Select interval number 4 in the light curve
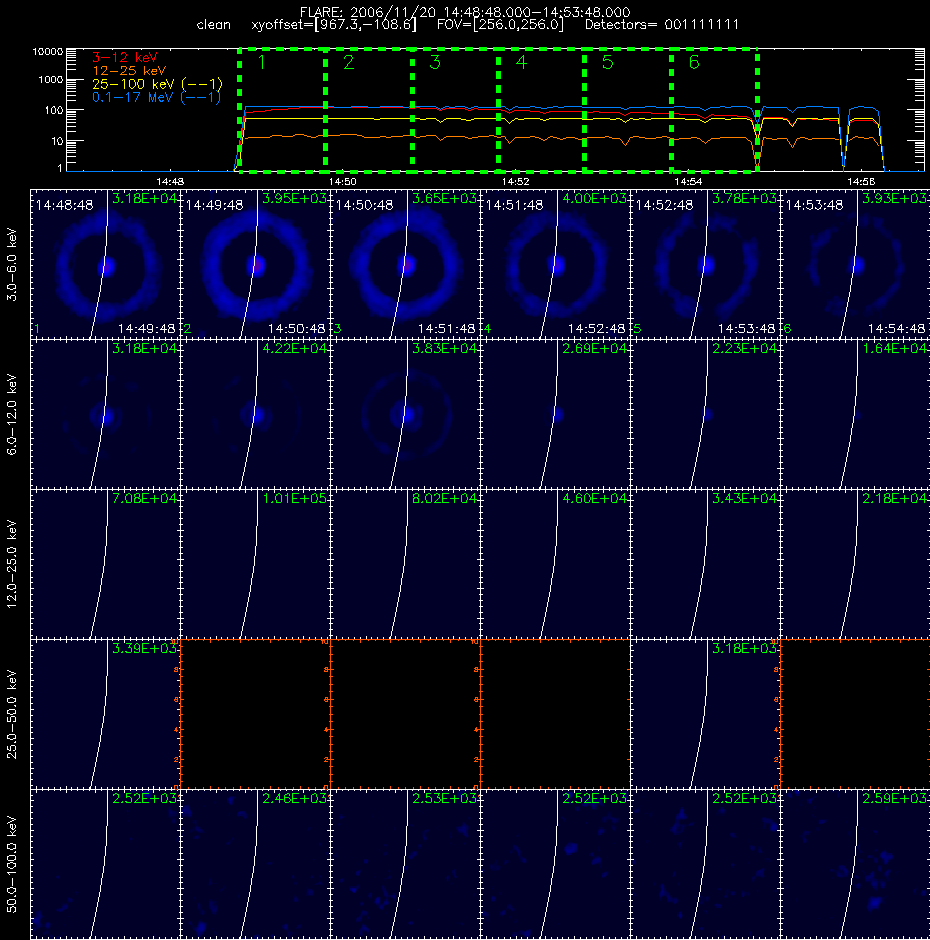930x940 pixels. [521, 62]
